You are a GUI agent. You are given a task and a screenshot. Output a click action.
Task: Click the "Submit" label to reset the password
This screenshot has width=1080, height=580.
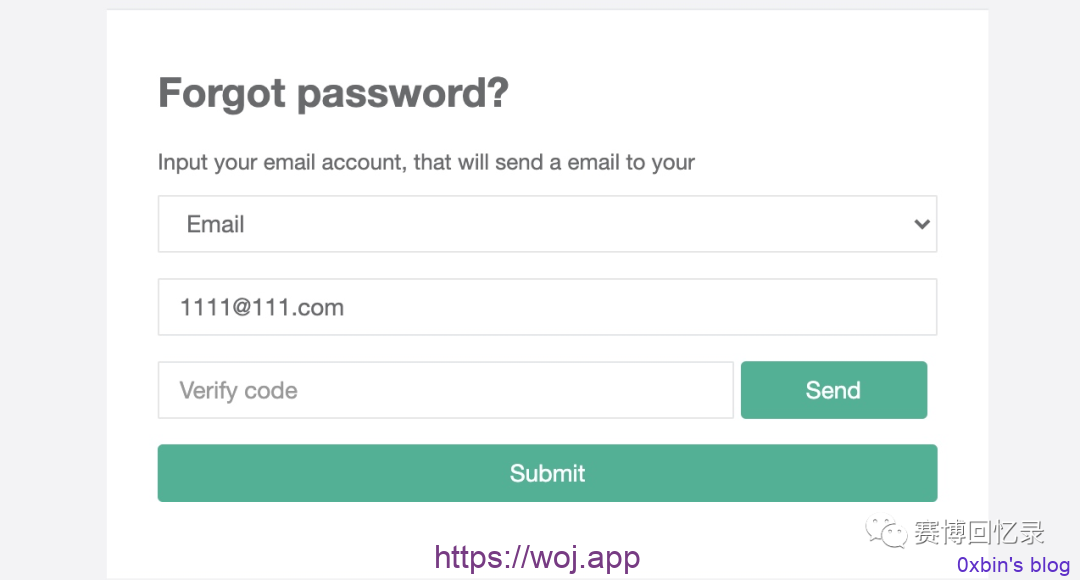[547, 473]
